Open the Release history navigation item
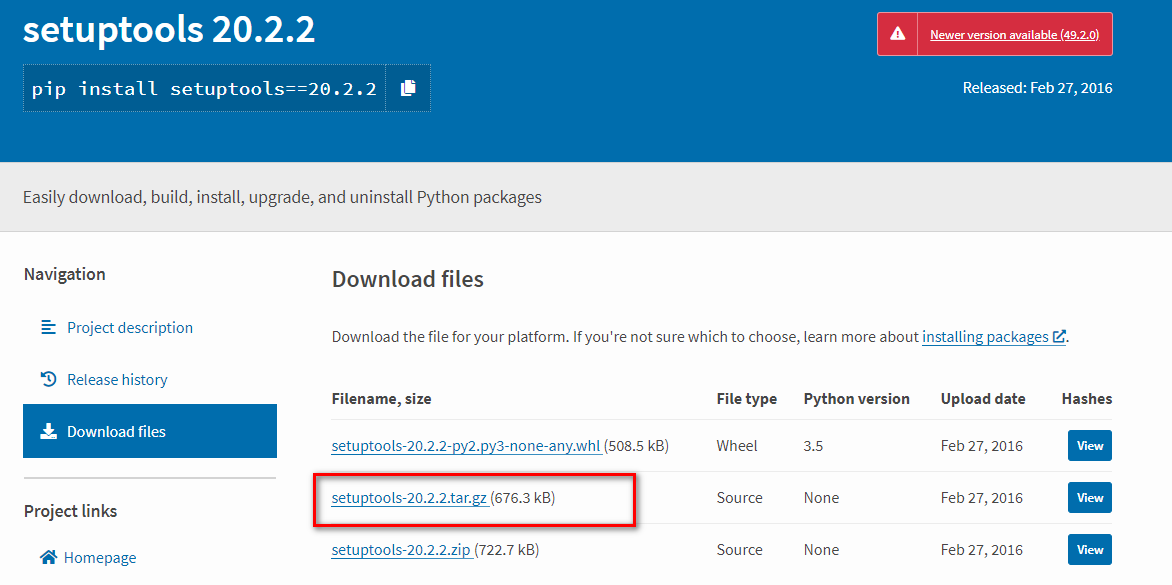The image size is (1172, 585). [x=117, y=380]
